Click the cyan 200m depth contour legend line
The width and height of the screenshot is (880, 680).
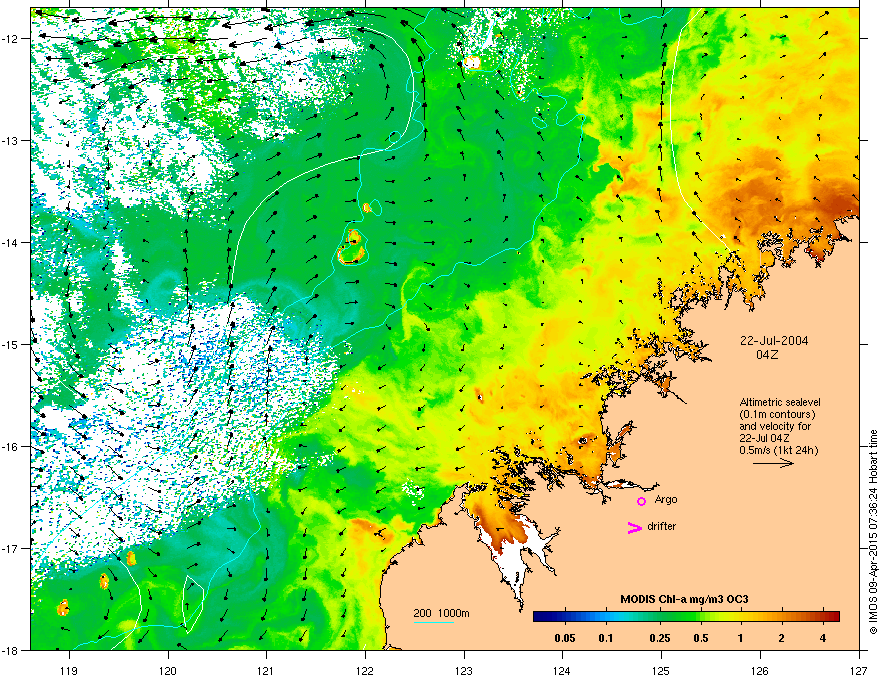(433, 622)
